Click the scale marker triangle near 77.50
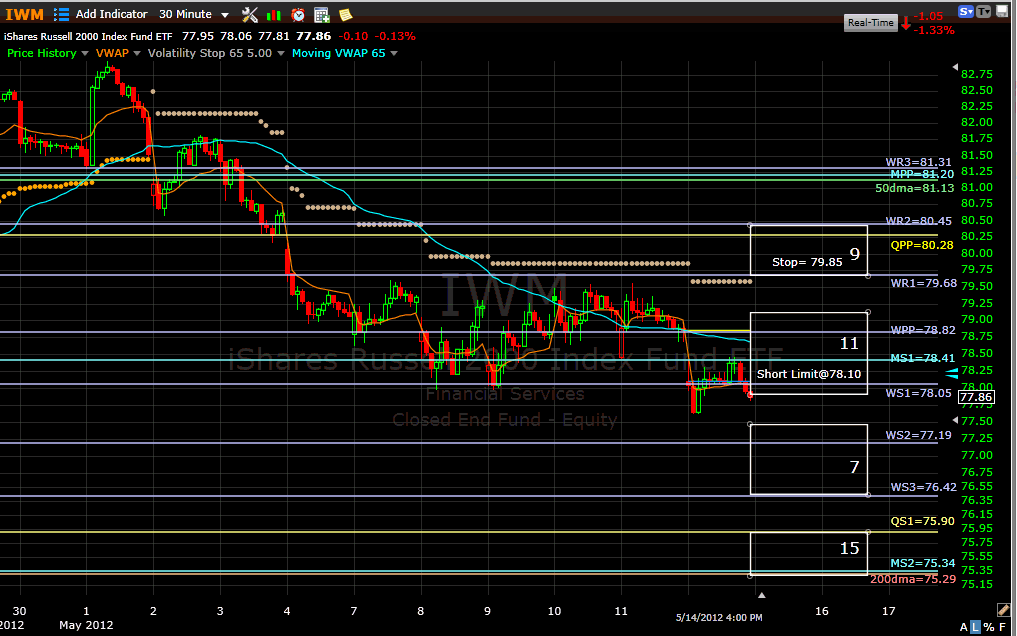The height and width of the screenshot is (636, 1017). click(955, 420)
